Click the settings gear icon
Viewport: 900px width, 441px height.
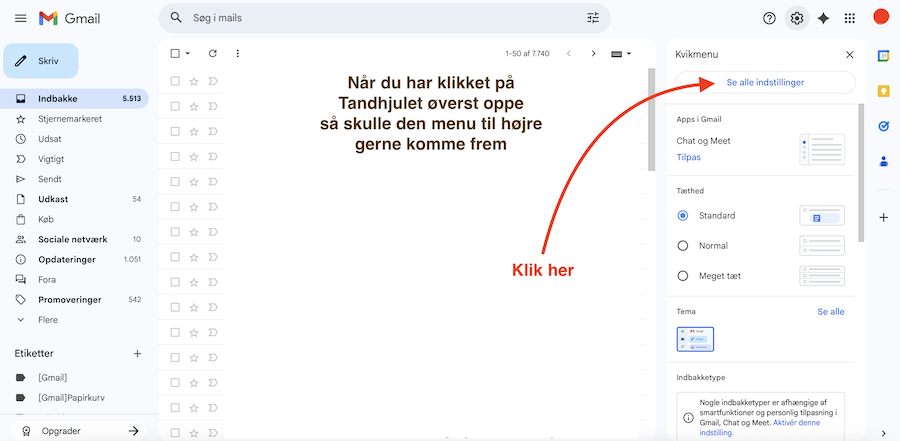(797, 18)
